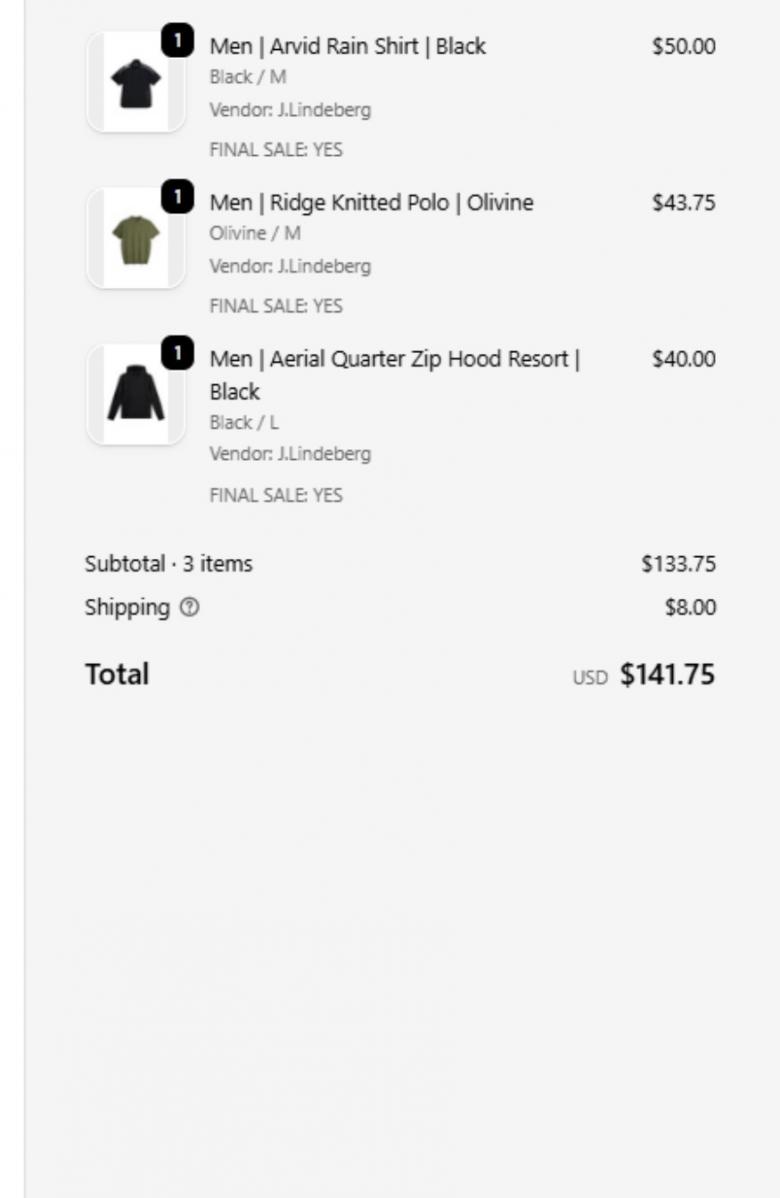
Task: Click the Shipping label text
Action: 128,607
